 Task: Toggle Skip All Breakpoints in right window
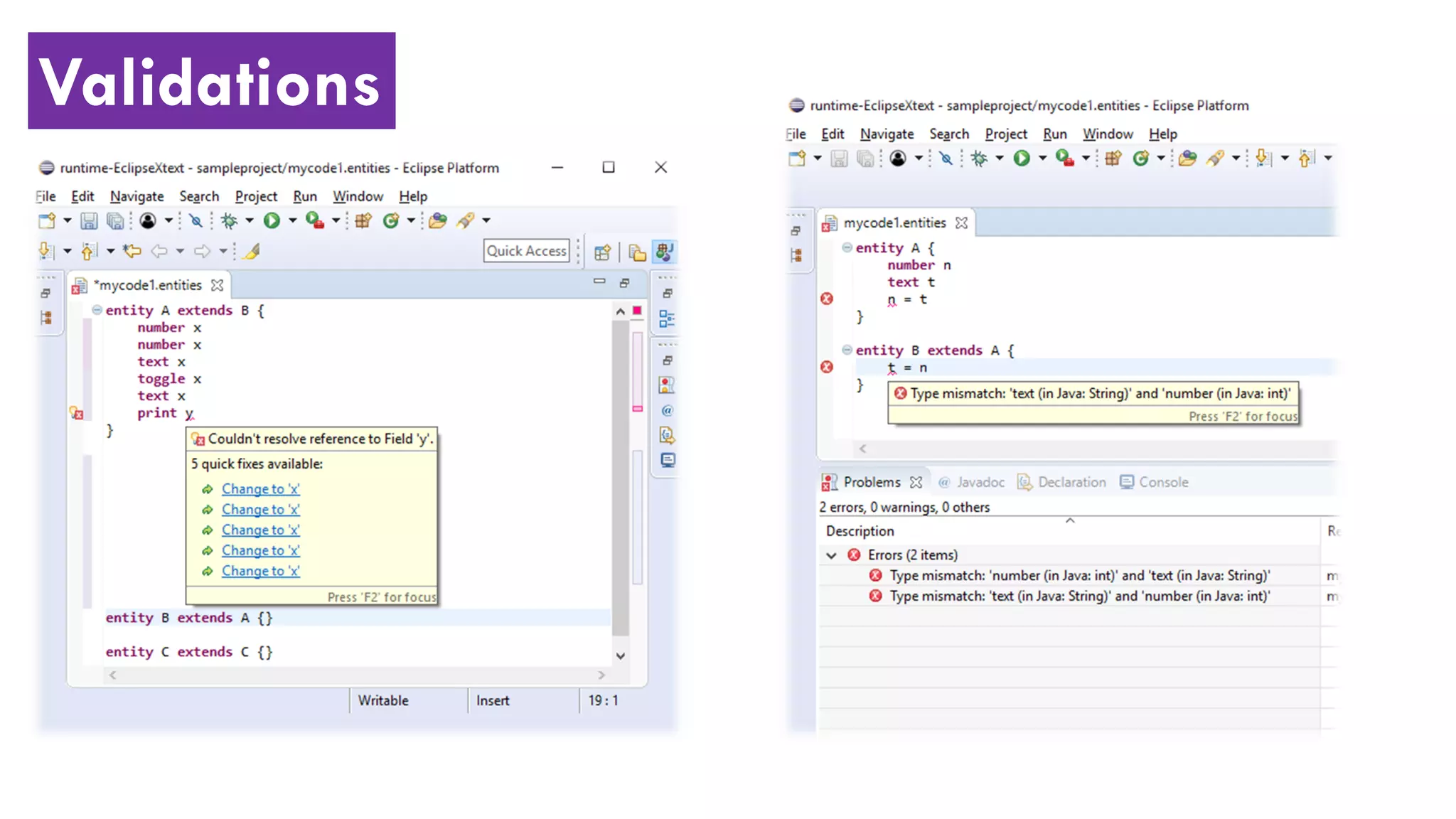point(946,158)
